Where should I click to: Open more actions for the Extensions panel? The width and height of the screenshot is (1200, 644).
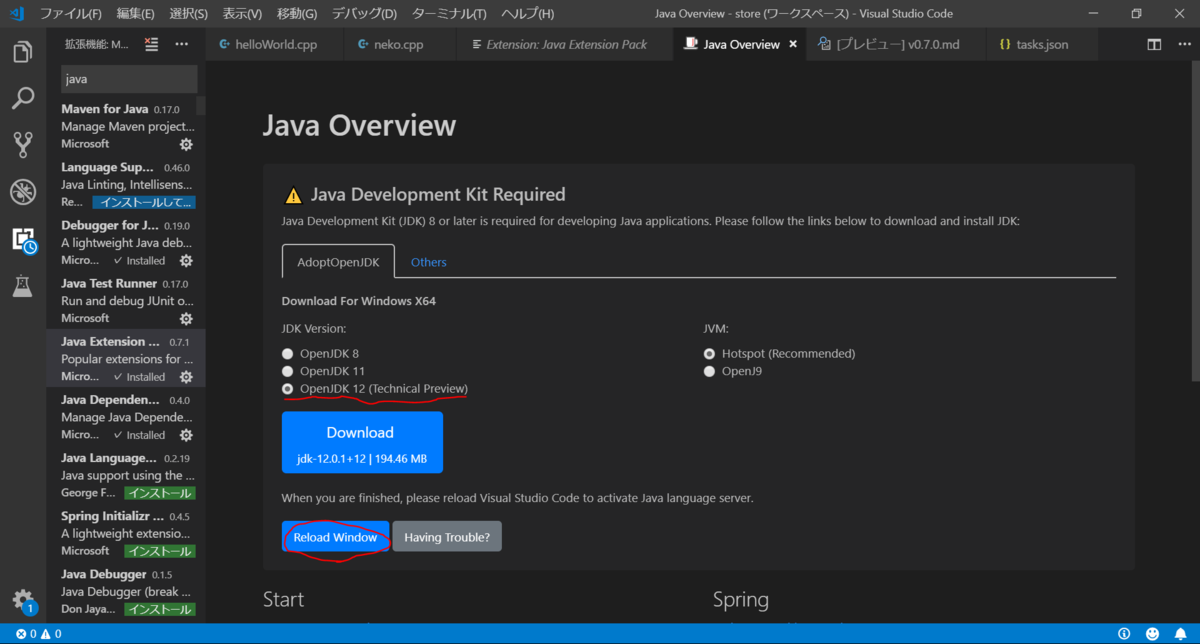182,44
